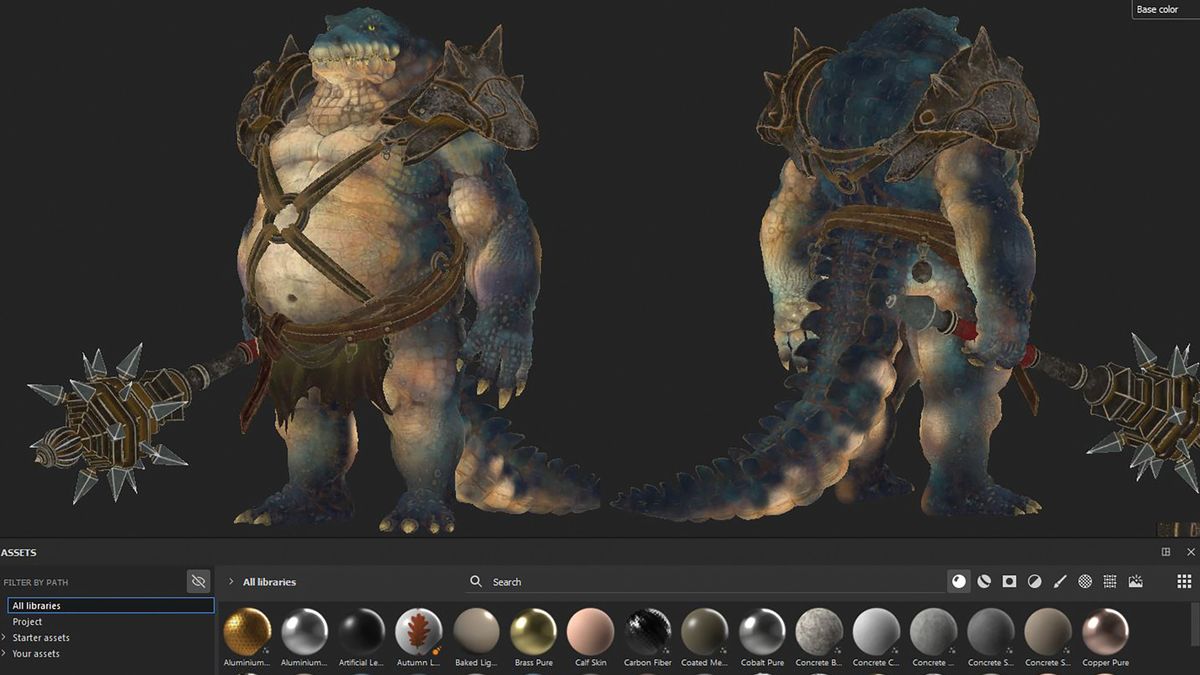The height and width of the screenshot is (675, 1200).
Task: Select All libraries in the path list
Action: click(x=111, y=605)
